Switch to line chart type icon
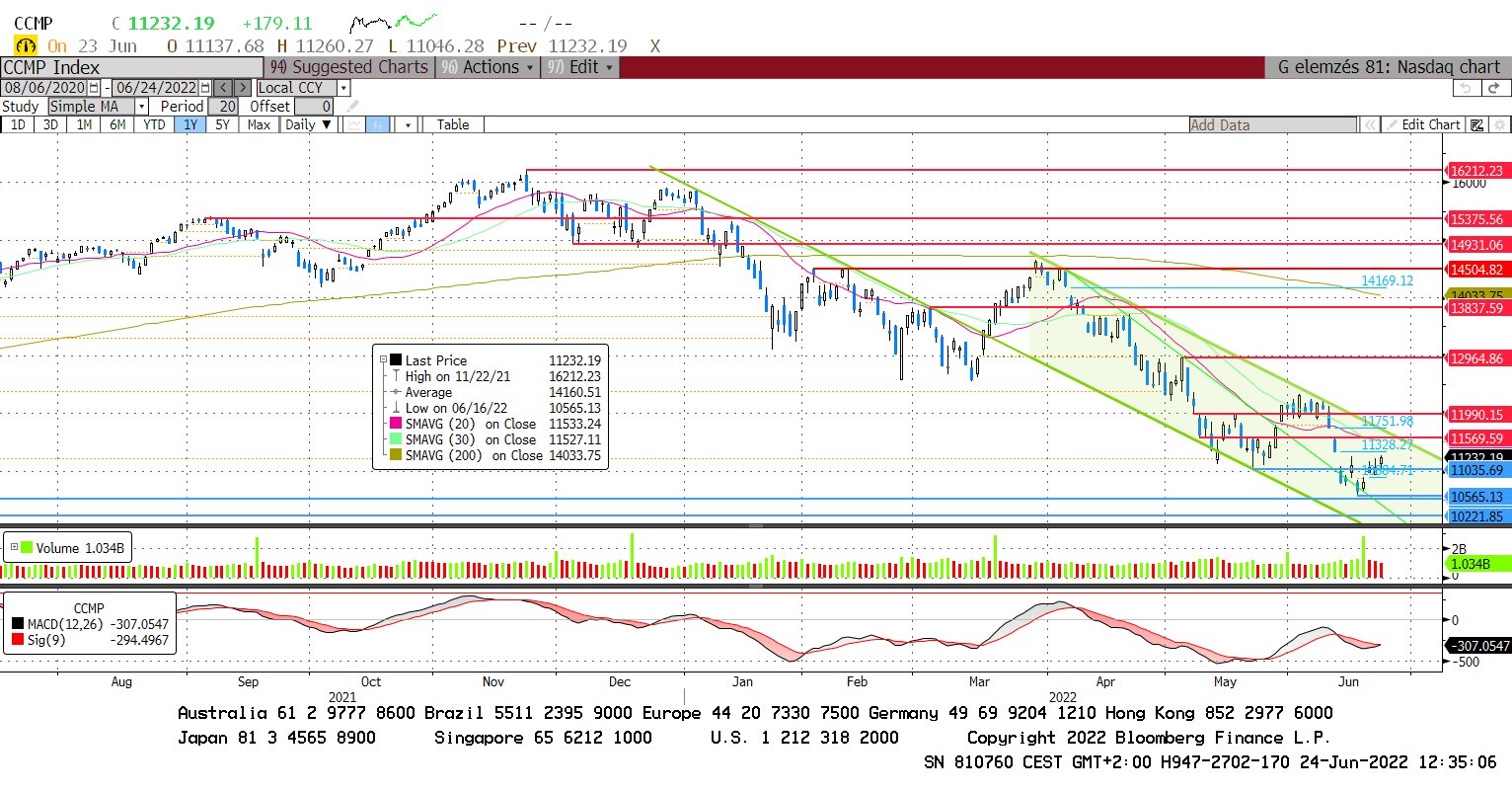The image size is (1512, 791). click(354, 124)
